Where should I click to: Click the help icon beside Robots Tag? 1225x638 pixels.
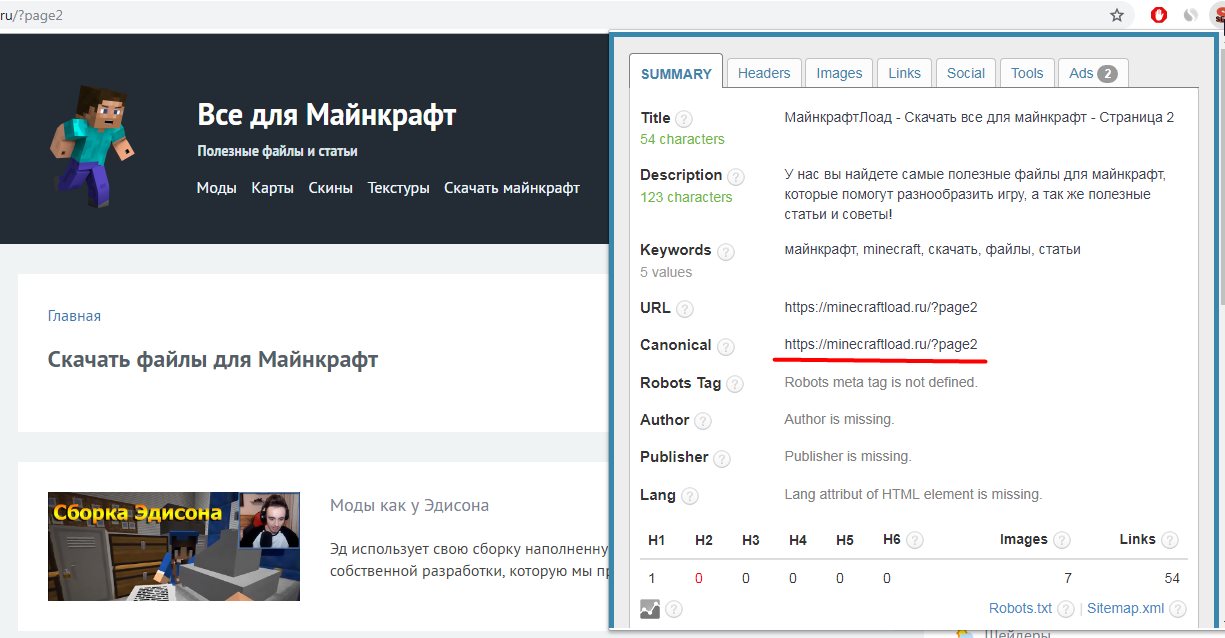coord(735,384)
